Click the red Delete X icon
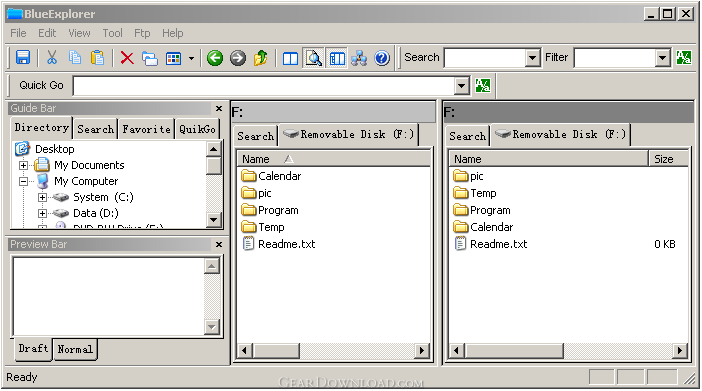 click(127, 58)
